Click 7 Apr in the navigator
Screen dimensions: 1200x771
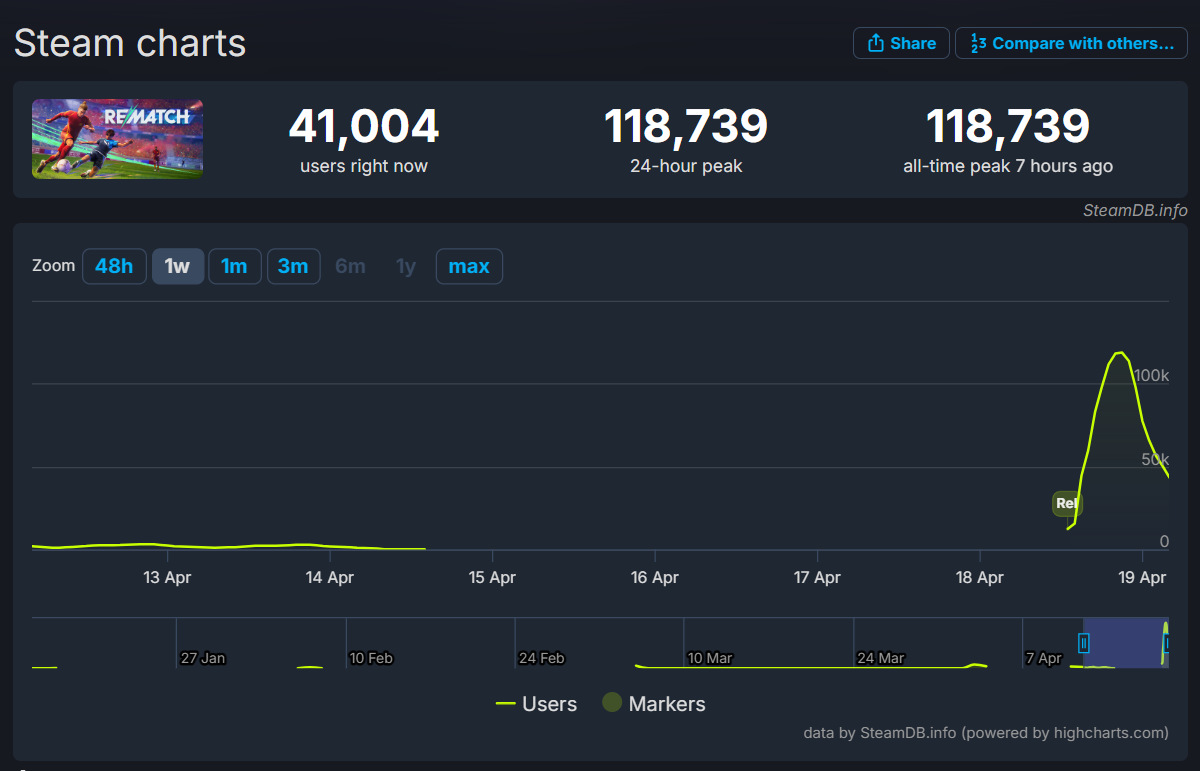pyautogui.click(x=1043, y=658)
